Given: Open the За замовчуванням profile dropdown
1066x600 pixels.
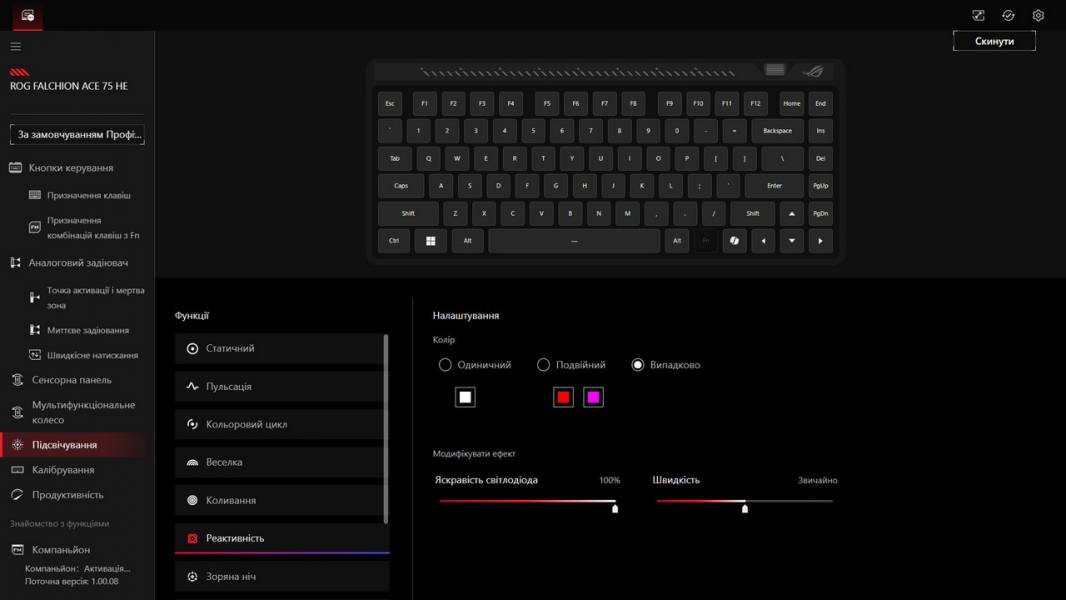Looking at the screenshot, I should pos(77,134).
